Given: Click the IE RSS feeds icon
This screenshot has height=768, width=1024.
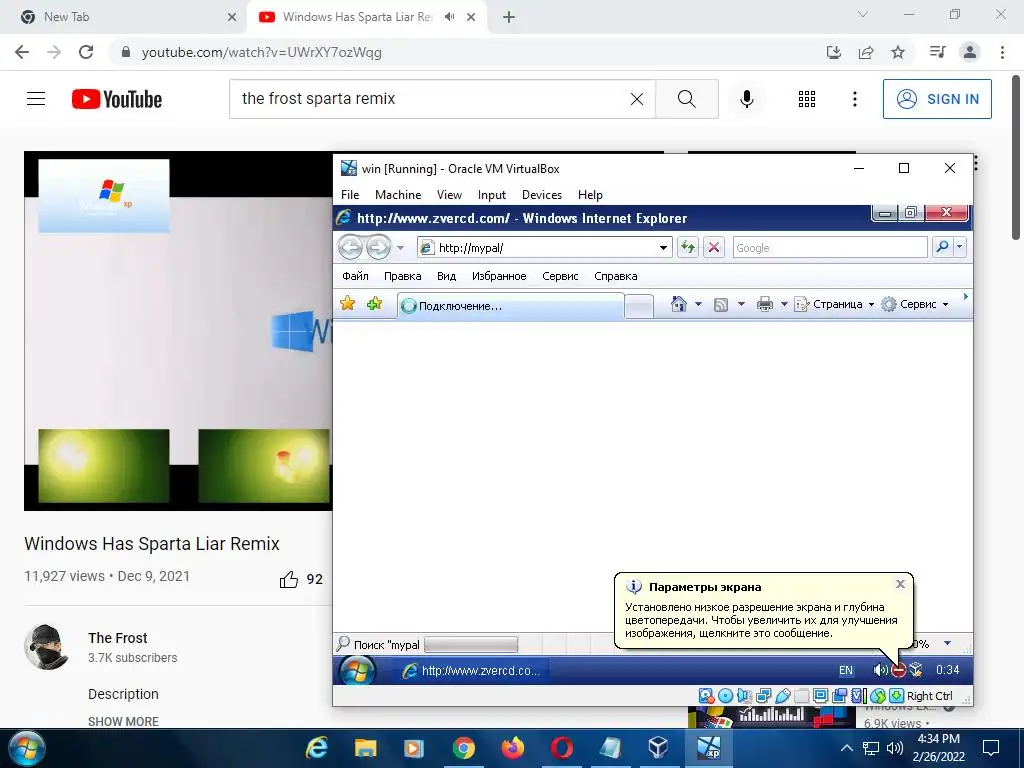Looking at the screenshot, I should tap(721, 304).
